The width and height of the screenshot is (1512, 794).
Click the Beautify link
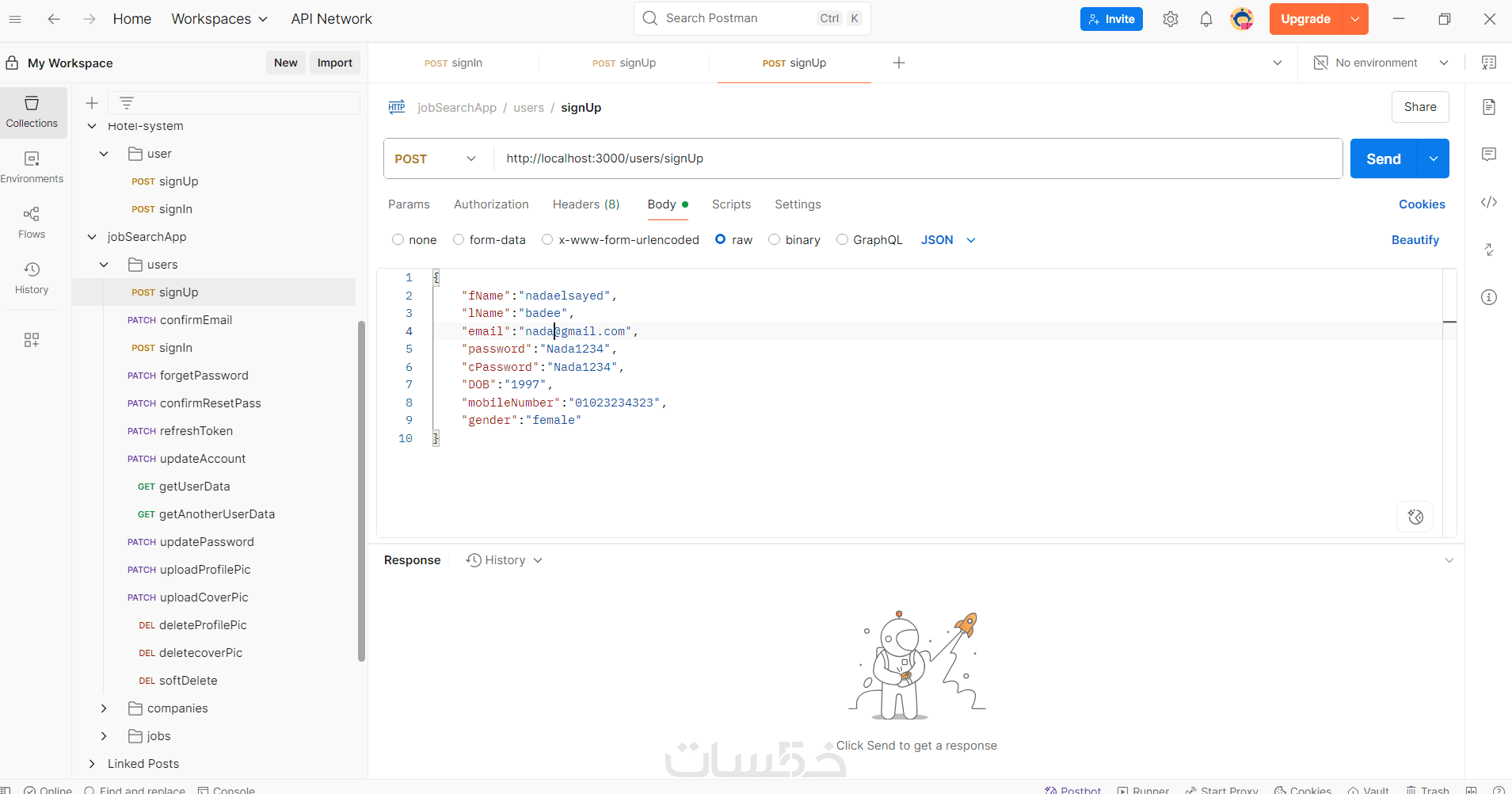point(1415,240)
